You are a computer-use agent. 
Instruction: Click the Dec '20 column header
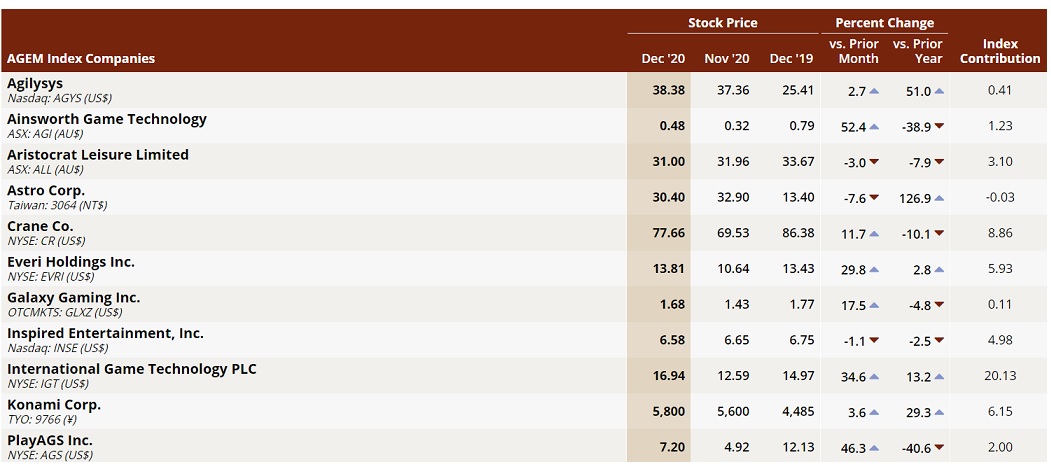[663, 58]
